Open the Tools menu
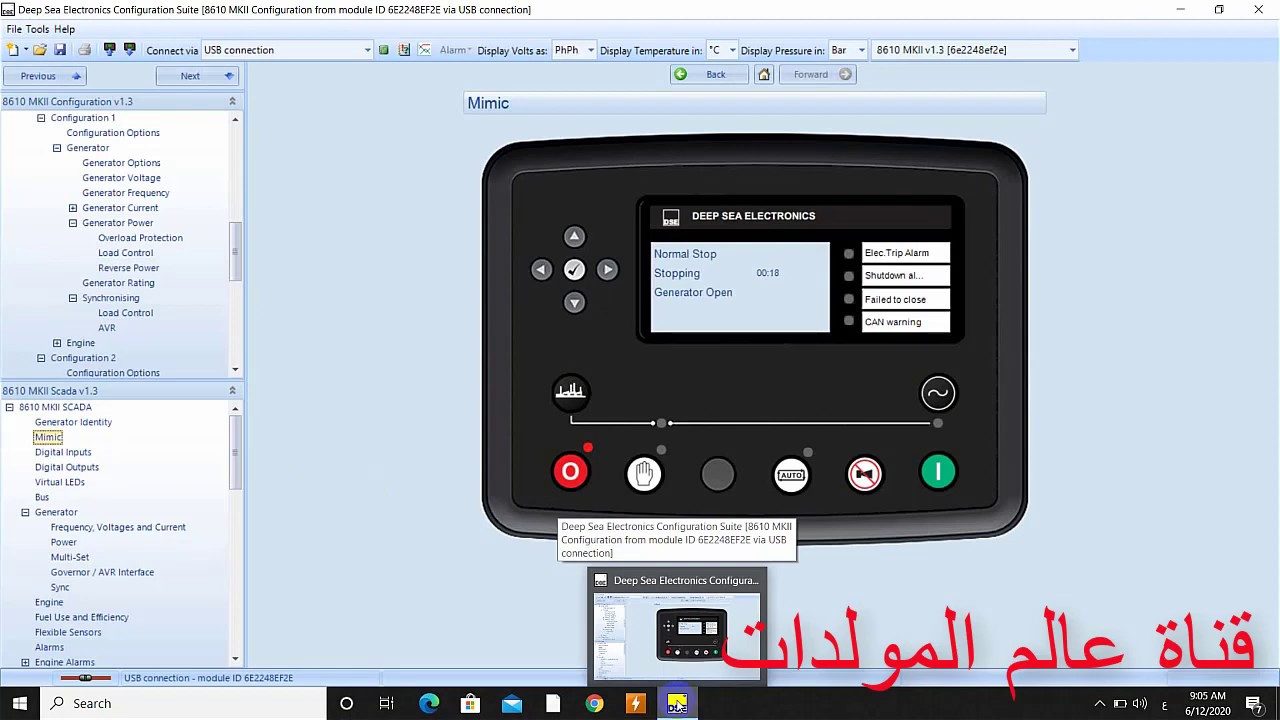Screen dimensions: 1280x720 [x=38, y=29]
